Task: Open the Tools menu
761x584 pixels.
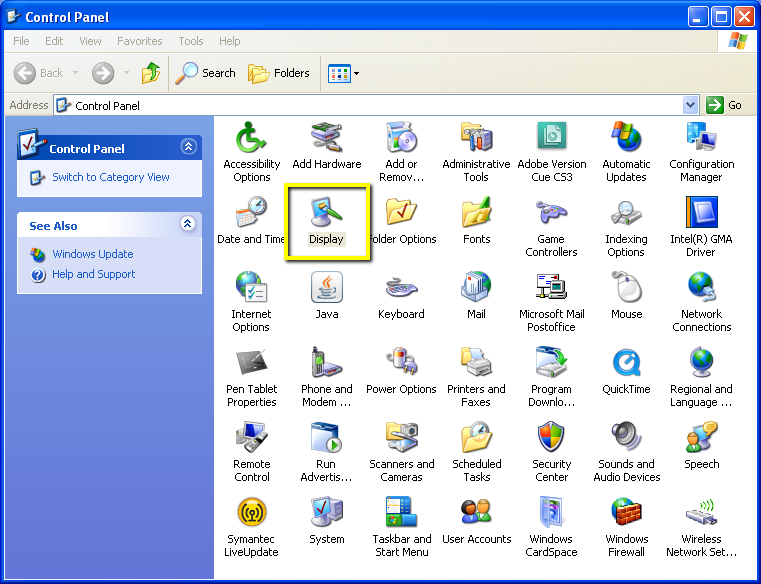Action: click(190, 41)
